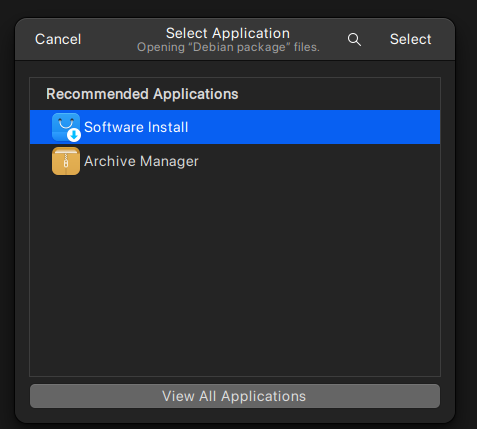
Task: Click the Recommended Applications heading
Action: click(142, 94)
